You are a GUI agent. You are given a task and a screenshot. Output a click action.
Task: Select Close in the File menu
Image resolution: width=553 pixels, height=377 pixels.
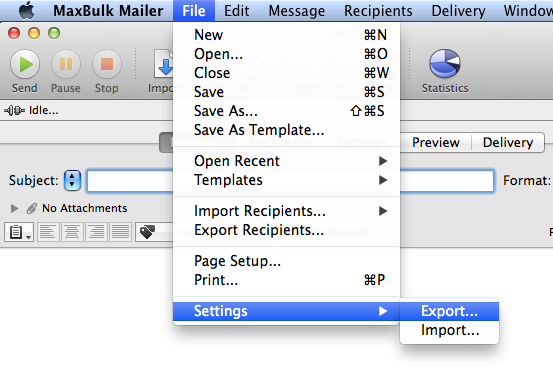point(286,73)
